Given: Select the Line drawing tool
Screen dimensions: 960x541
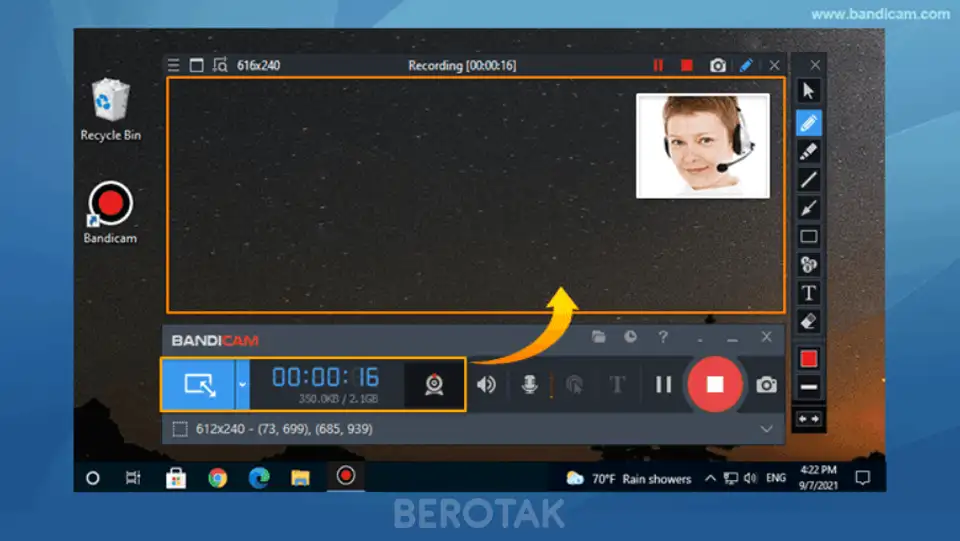Looking at the screenshot, I should [808, 179].
